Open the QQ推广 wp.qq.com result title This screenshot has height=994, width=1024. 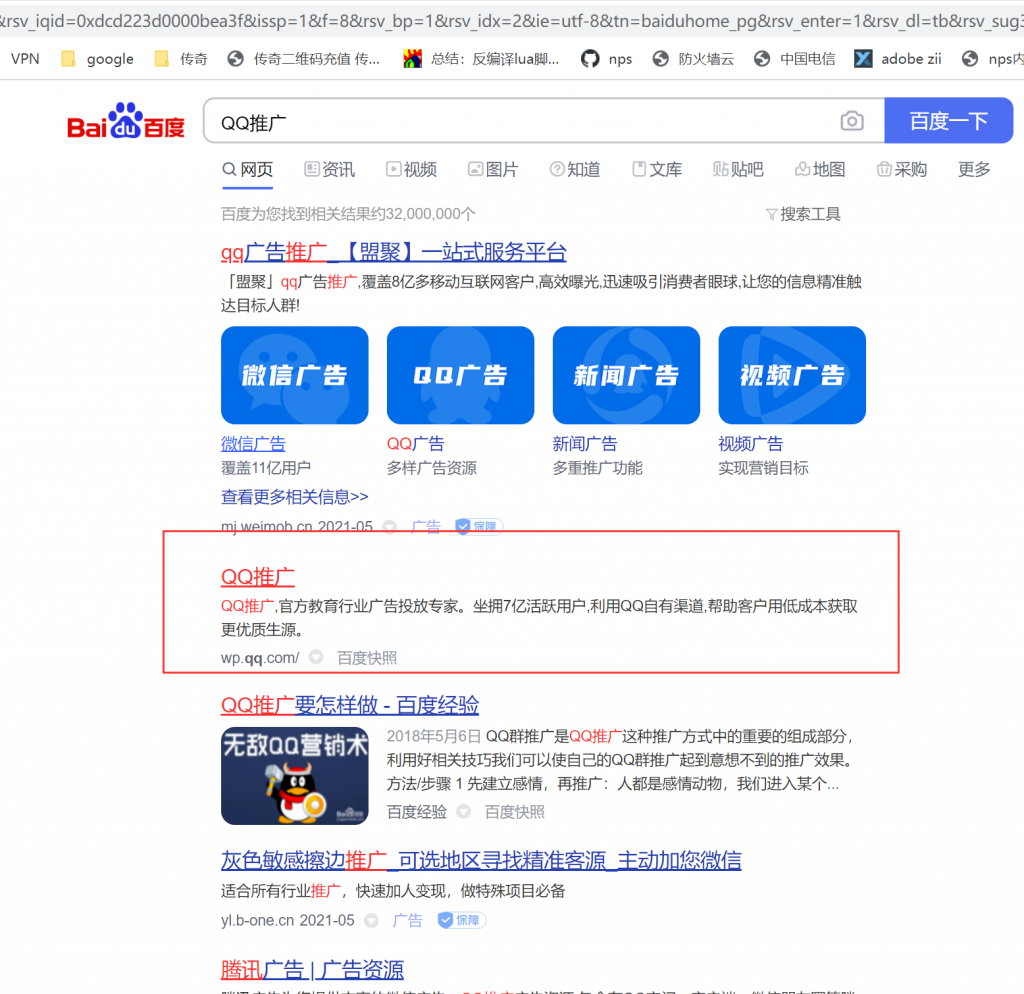(257, 577)
